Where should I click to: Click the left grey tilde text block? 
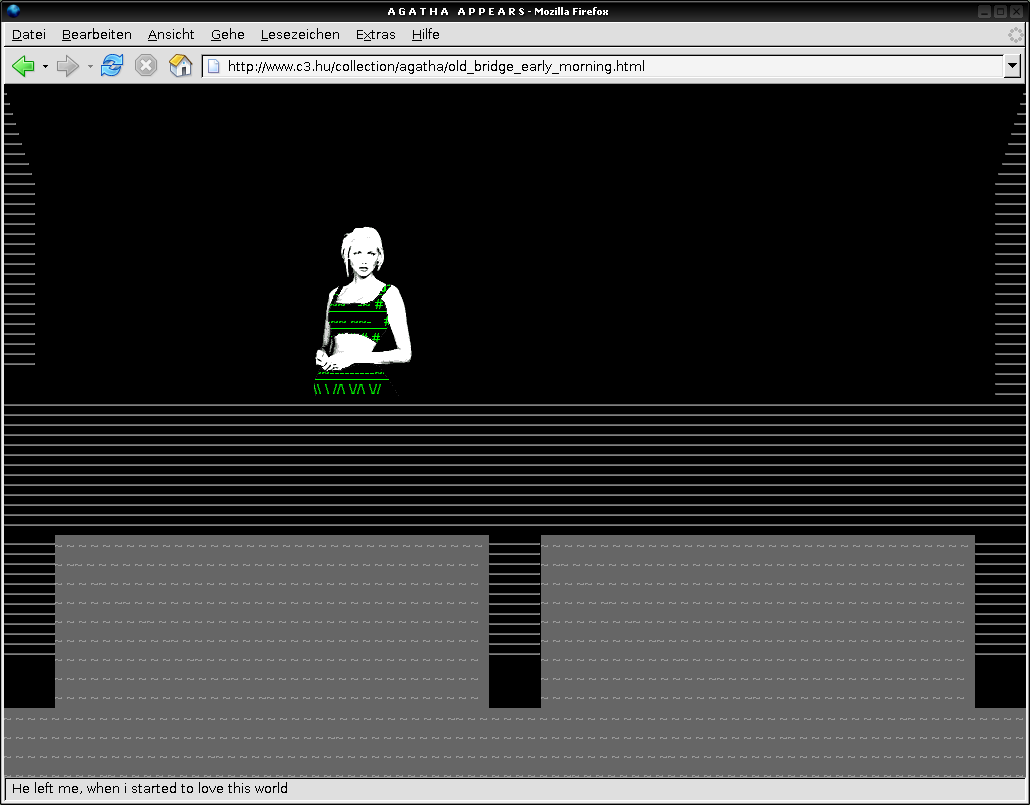pyautogui.click(x=272, y=621)
